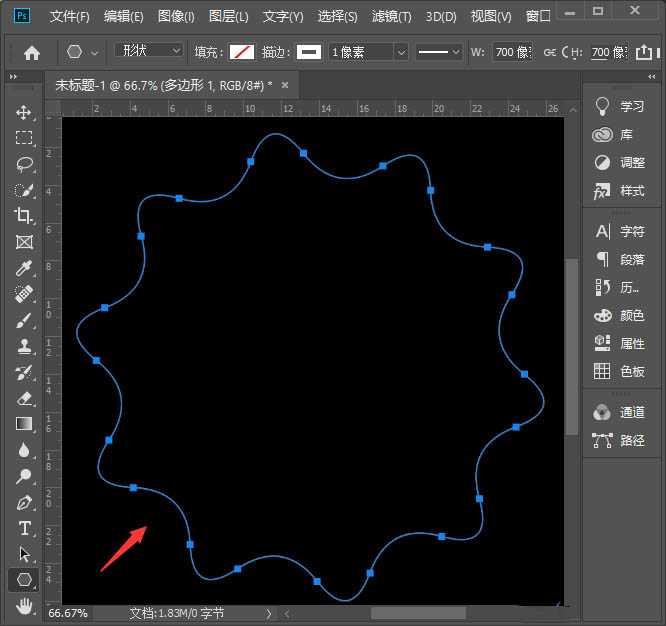666x626 pixels.
Task: Select the Move tool
Action: click(24, 112)
